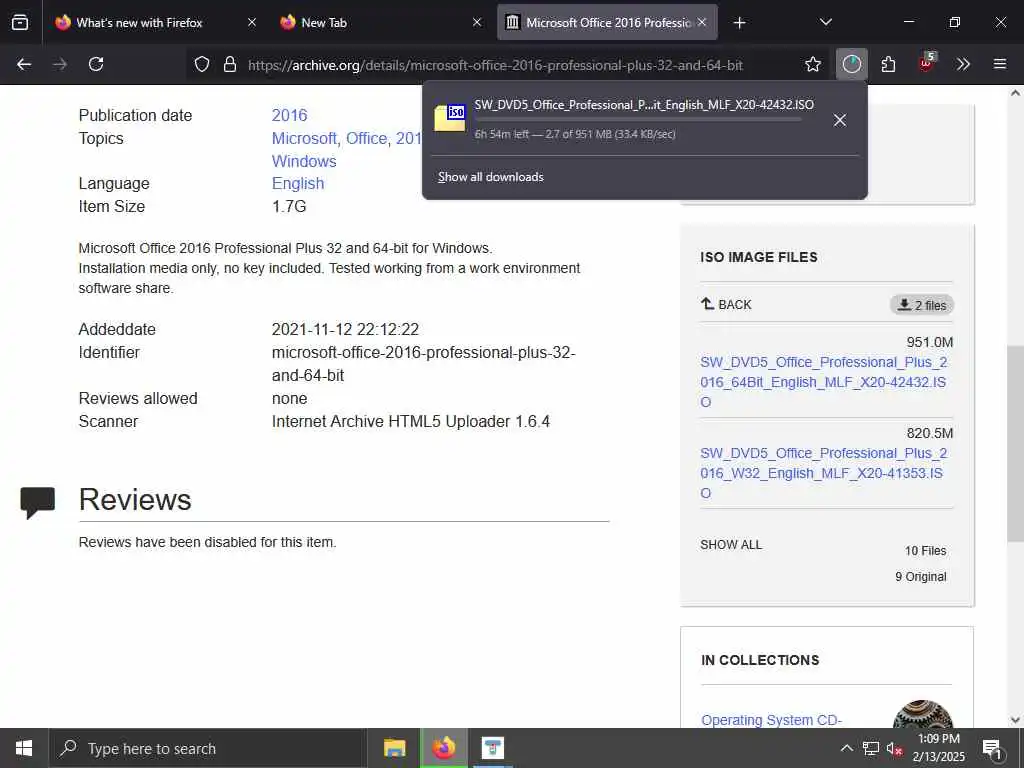Open the network status tray icon

871,748
